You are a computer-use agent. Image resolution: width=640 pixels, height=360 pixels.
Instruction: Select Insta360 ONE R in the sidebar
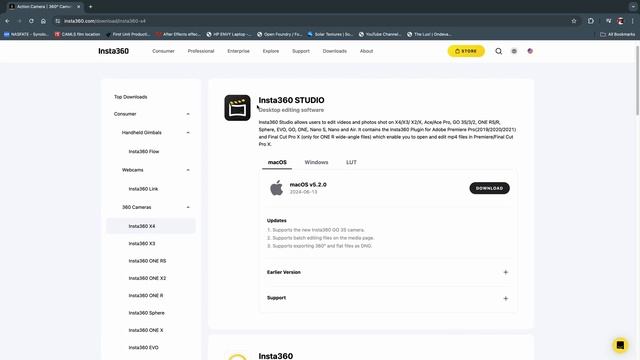coord(146,296)
